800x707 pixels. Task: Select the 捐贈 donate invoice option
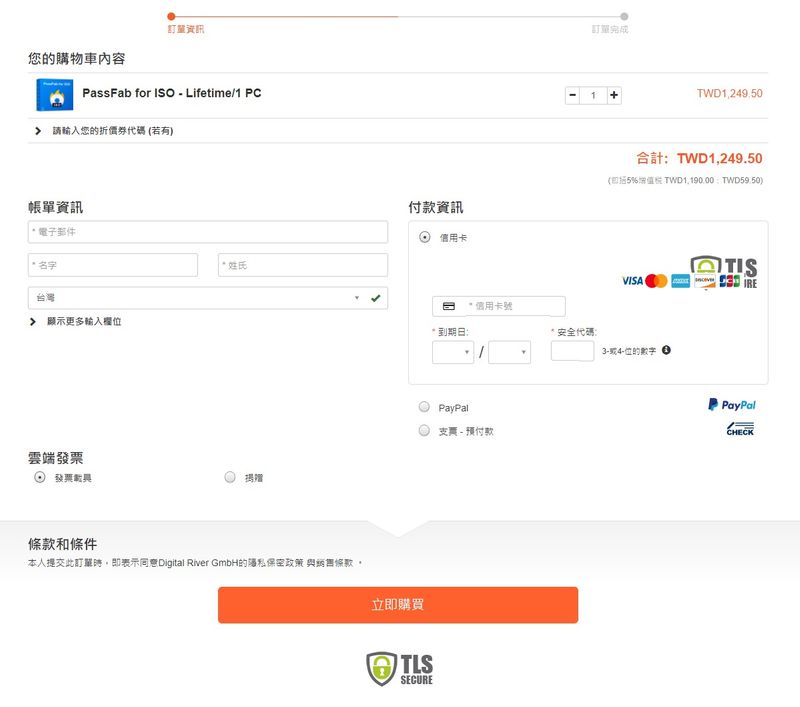(x=230, y=477)
